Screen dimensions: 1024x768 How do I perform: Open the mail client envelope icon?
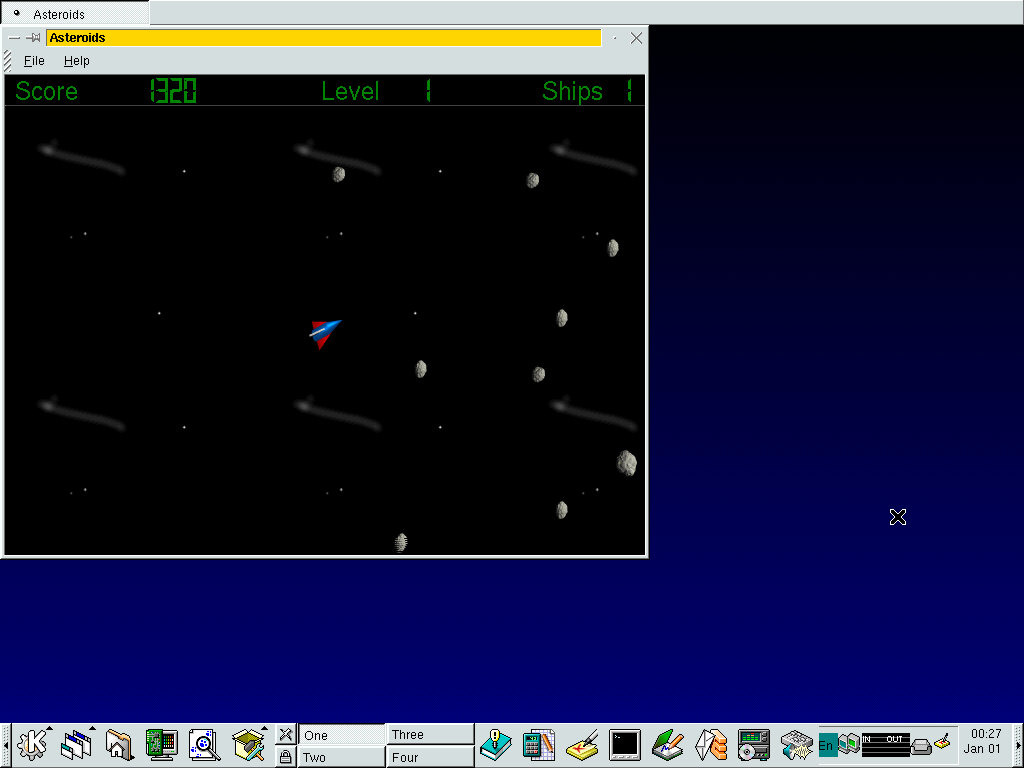(x=711, y=744)
